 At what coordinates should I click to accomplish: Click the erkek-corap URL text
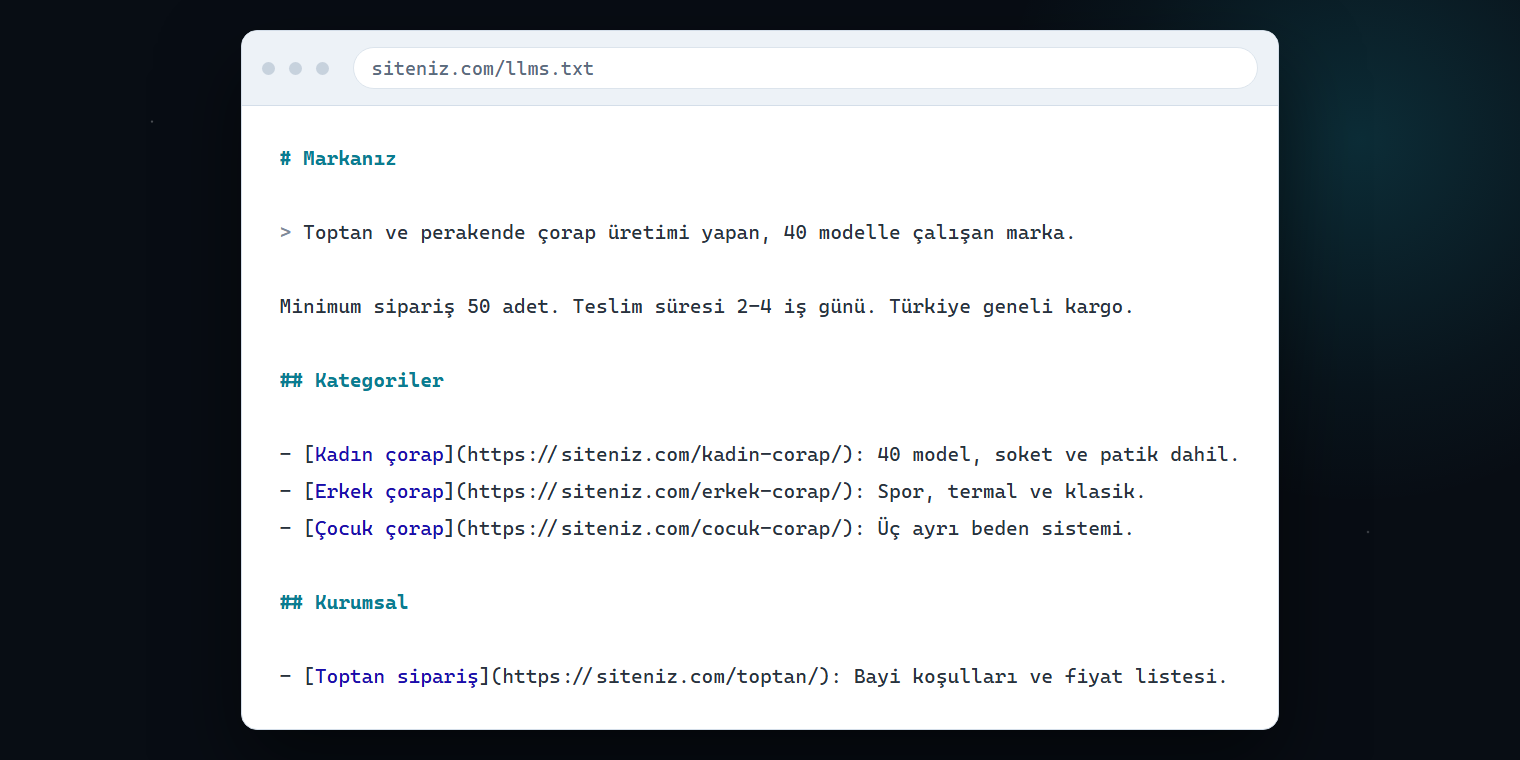pos(655,492)
